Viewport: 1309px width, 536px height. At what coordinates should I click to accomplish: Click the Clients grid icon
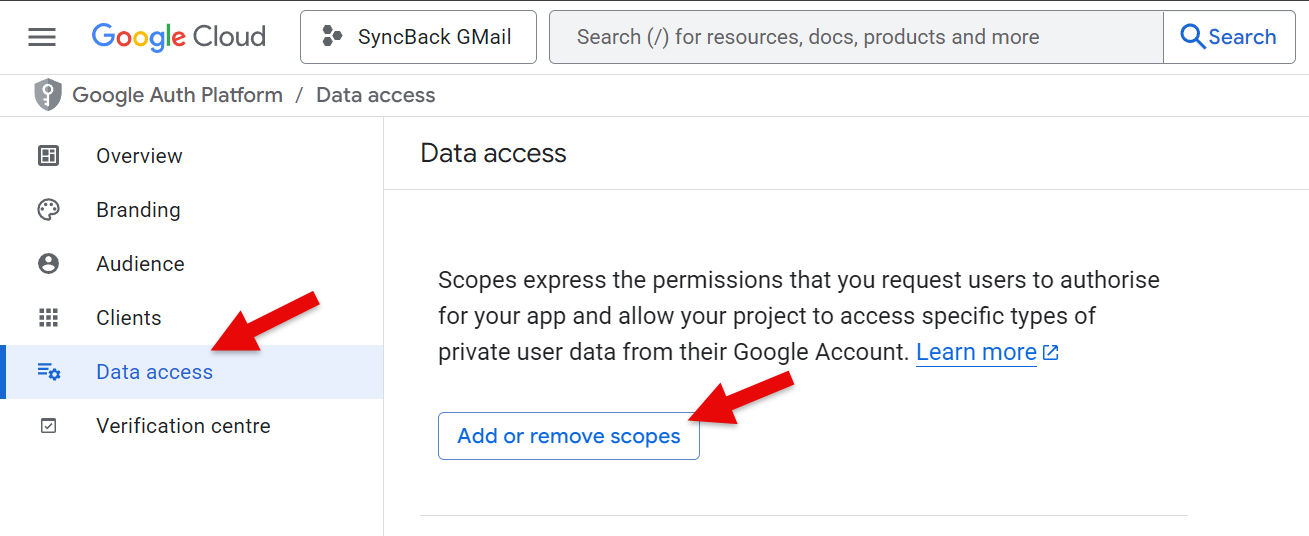[x=48, y=318]
